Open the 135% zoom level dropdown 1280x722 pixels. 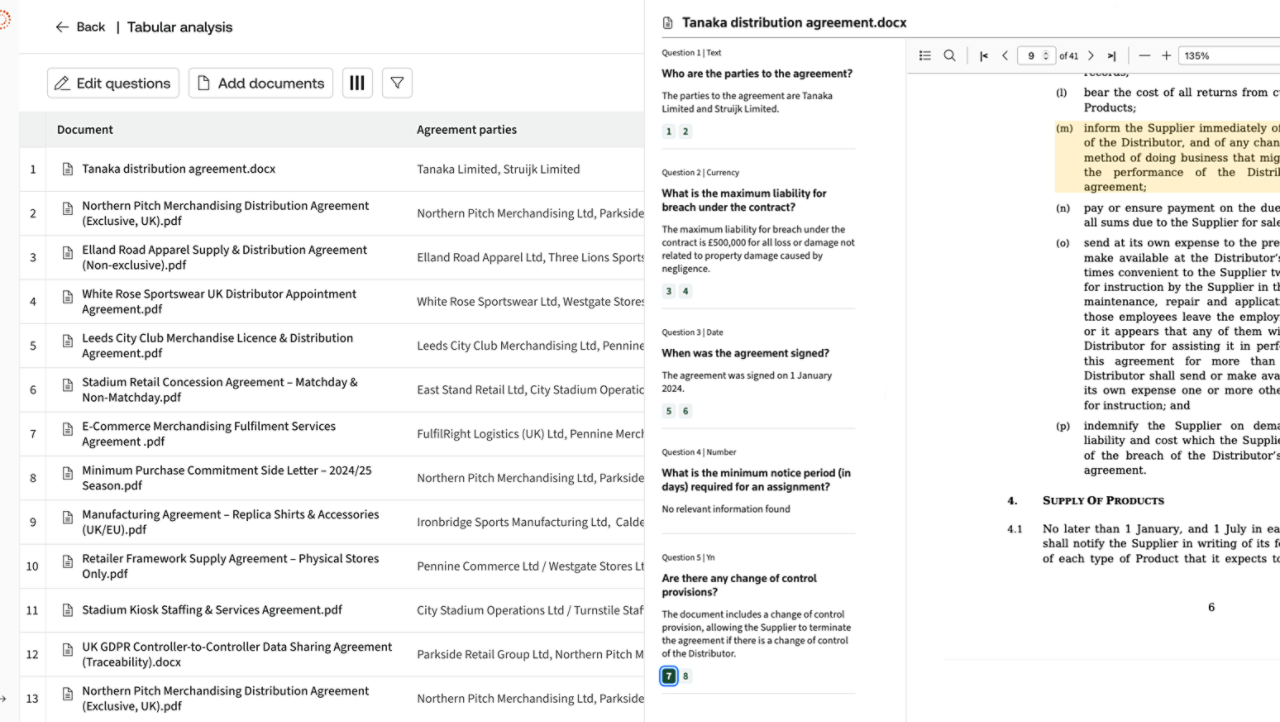pyautogui.click(x=1228, y=56)
